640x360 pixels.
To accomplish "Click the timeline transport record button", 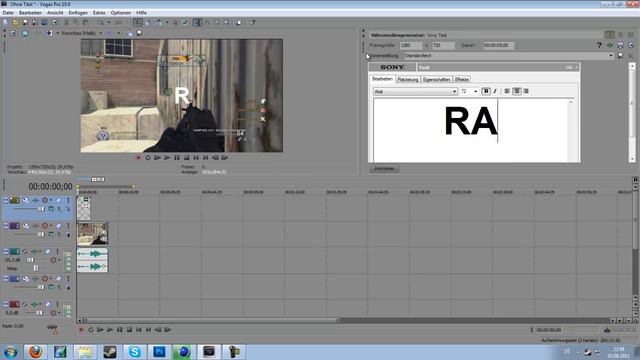I will pos(81,330).
